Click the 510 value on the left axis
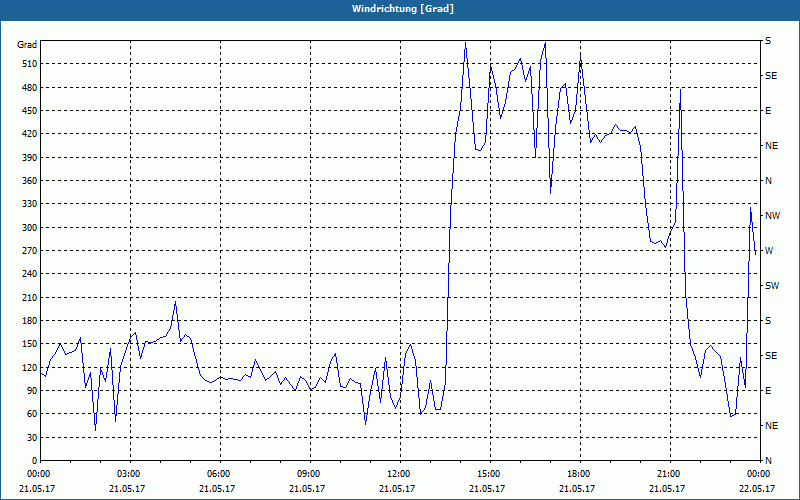 coord(29,64)
